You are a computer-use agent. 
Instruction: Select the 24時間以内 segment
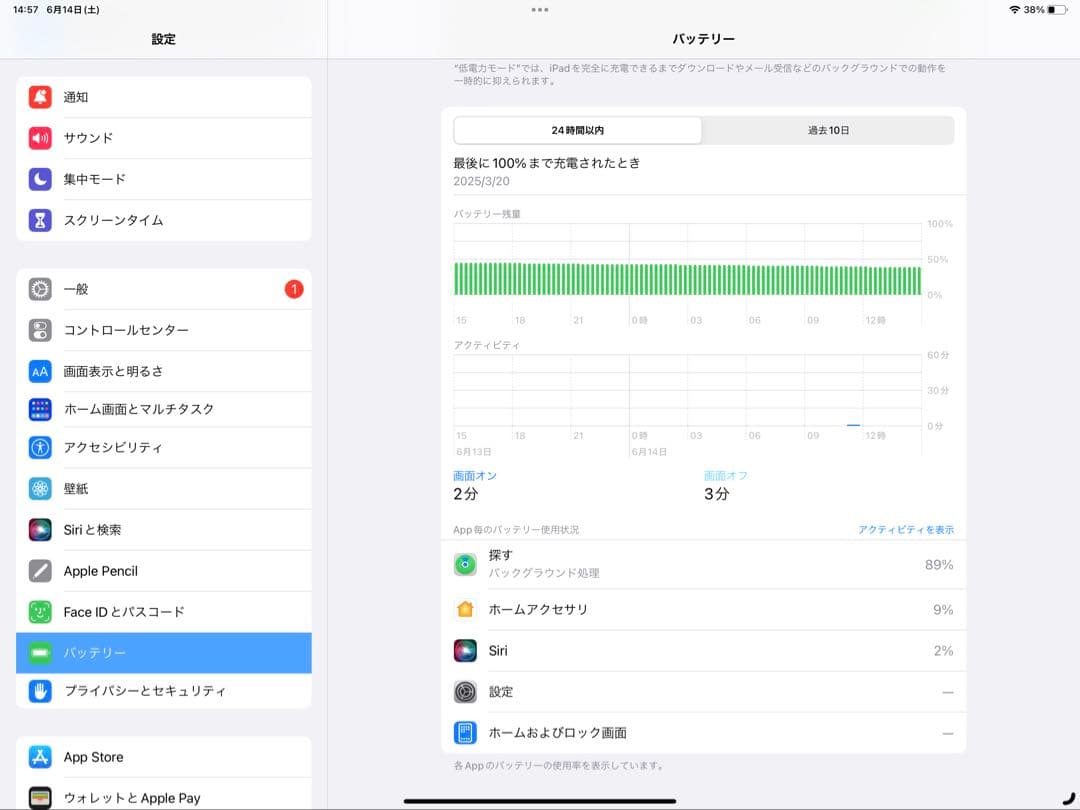pos(577,130)
